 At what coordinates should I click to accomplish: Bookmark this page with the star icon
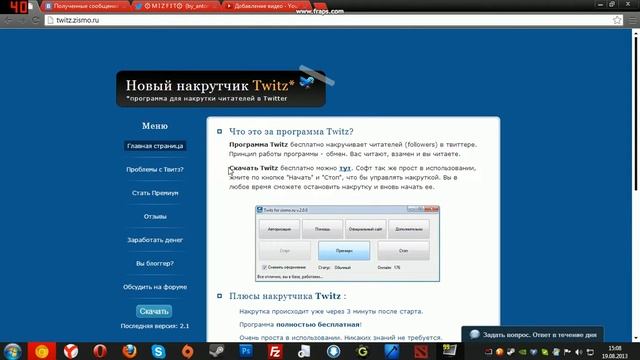617,20
